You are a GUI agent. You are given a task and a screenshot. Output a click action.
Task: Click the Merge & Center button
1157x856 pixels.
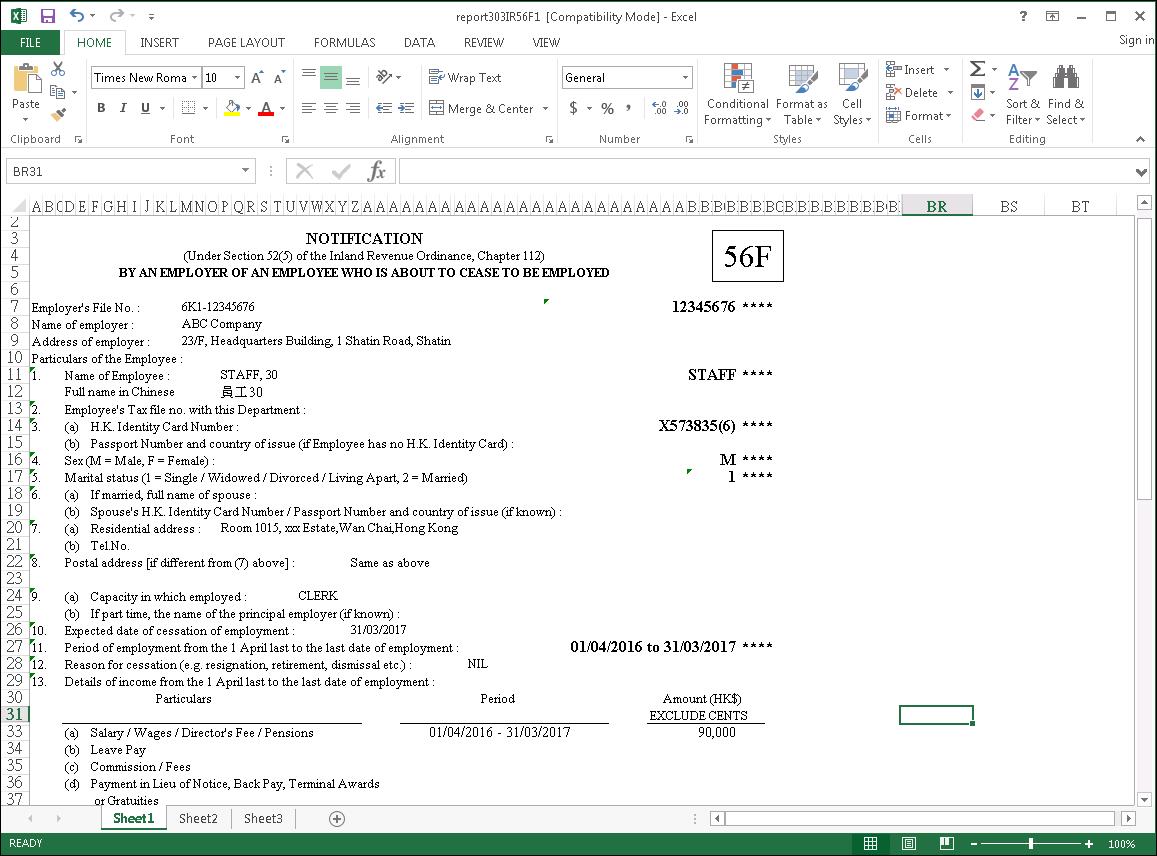pos(481,108)
